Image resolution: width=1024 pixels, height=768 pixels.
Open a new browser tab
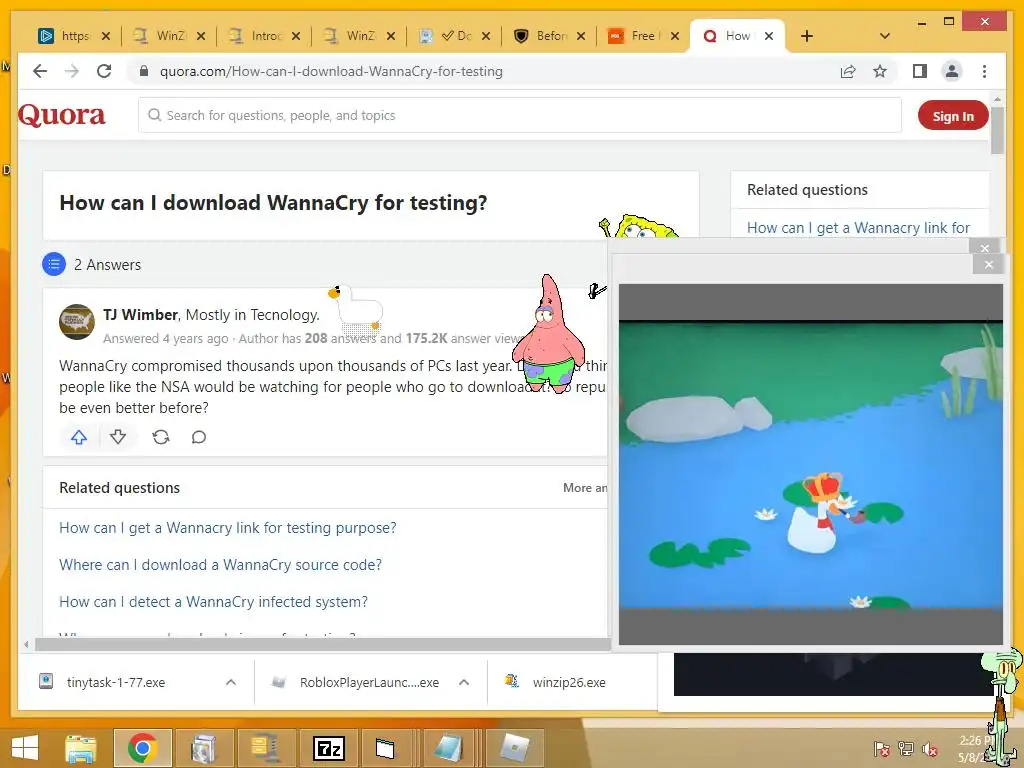(x=807, y=36)
